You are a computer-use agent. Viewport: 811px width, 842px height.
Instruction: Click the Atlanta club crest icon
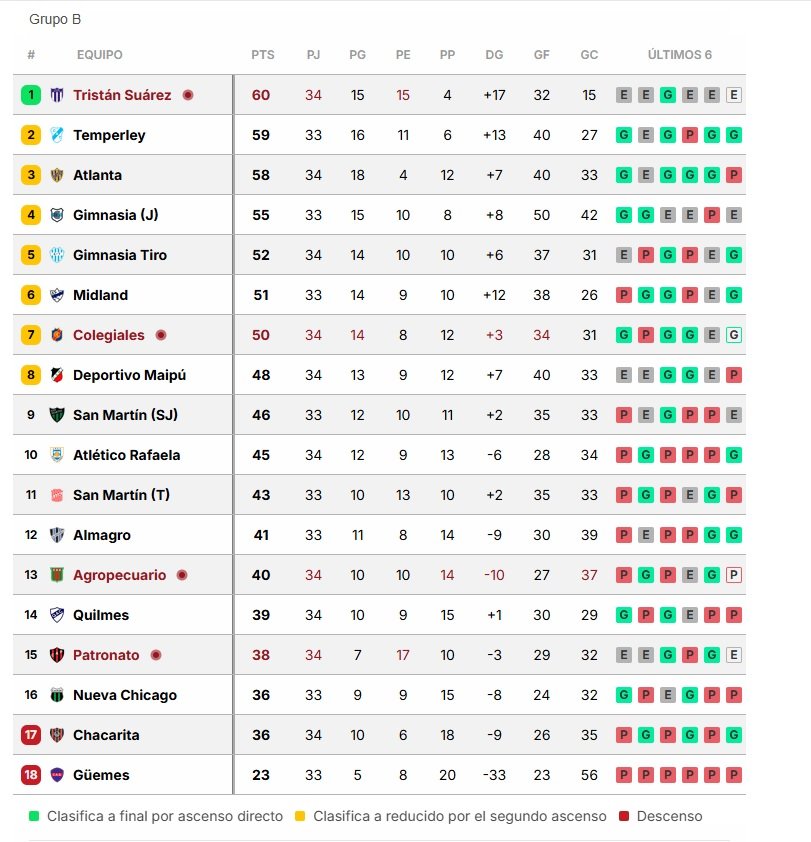point(57,175)
